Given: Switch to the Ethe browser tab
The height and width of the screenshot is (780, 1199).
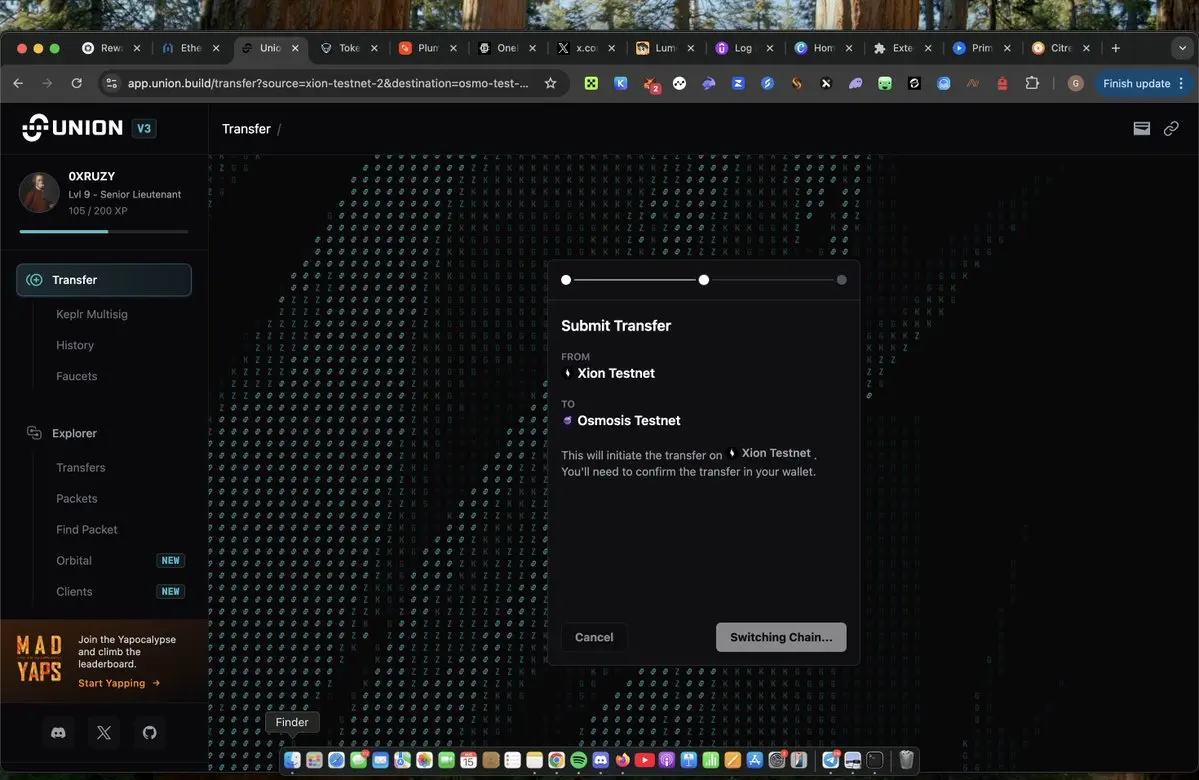Looking at the screenshot, I should [191, 48].
